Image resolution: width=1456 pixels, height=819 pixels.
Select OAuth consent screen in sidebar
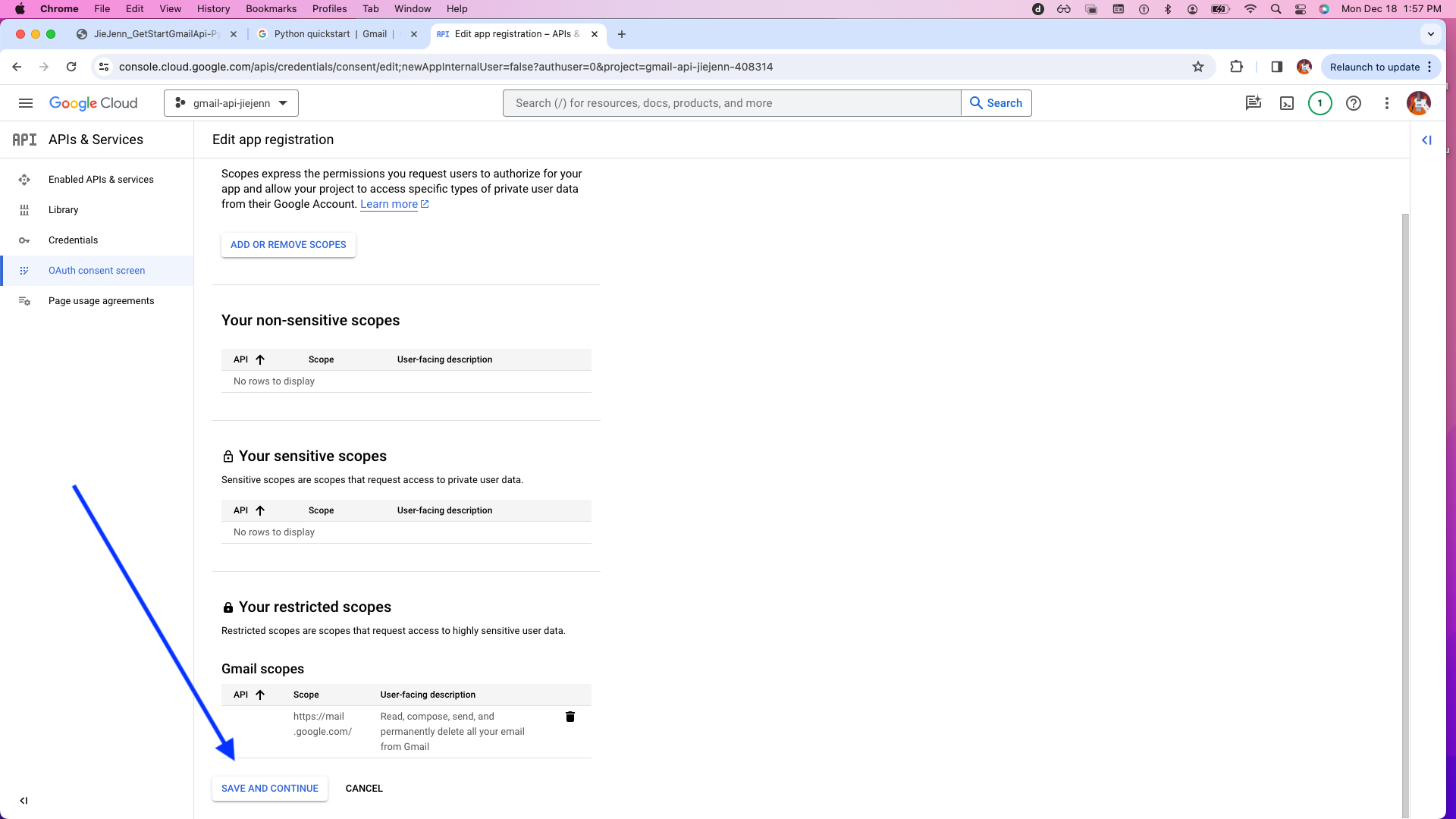click(97, 271)
